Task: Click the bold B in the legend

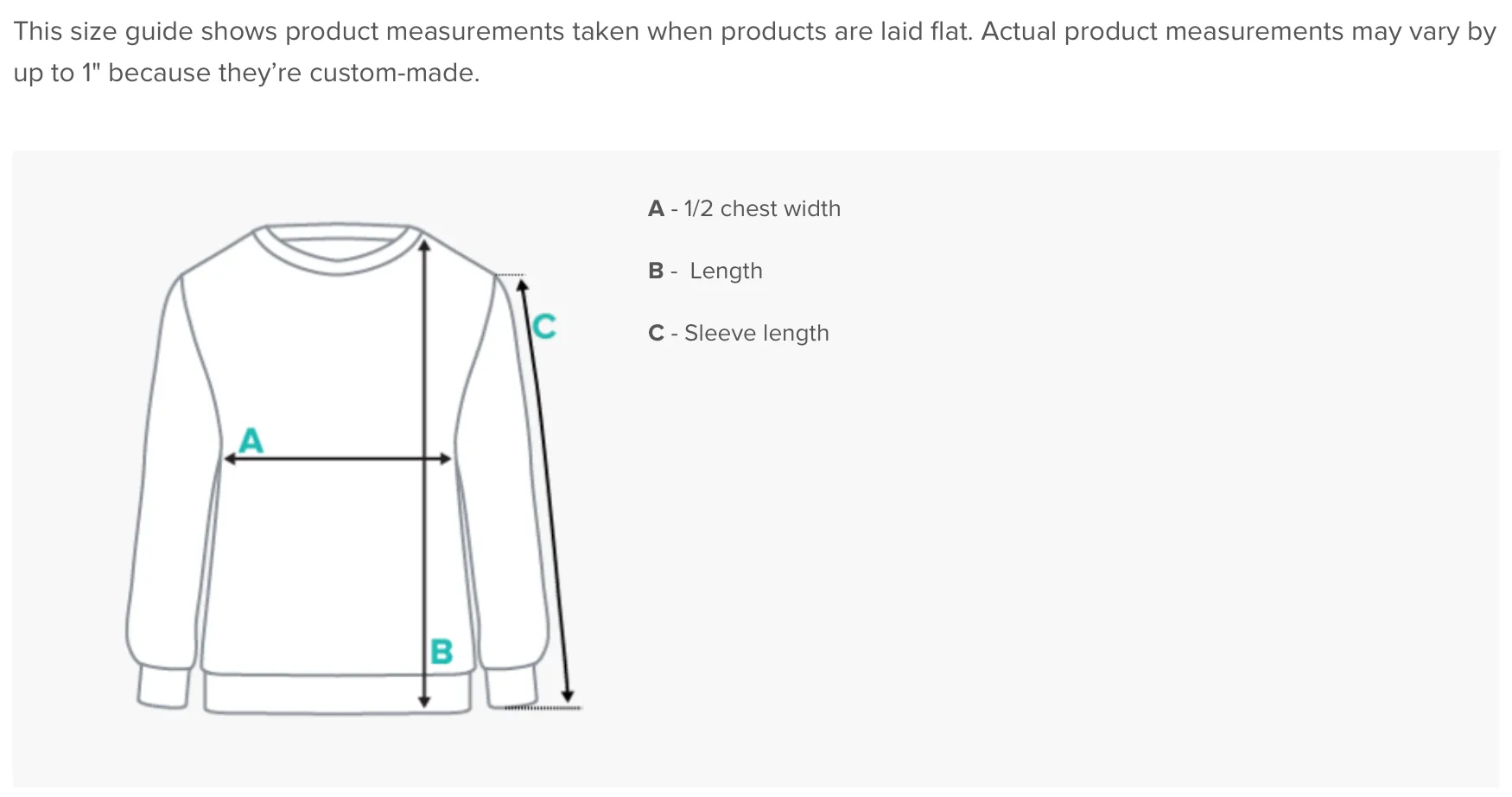Action: pos(656,271)
